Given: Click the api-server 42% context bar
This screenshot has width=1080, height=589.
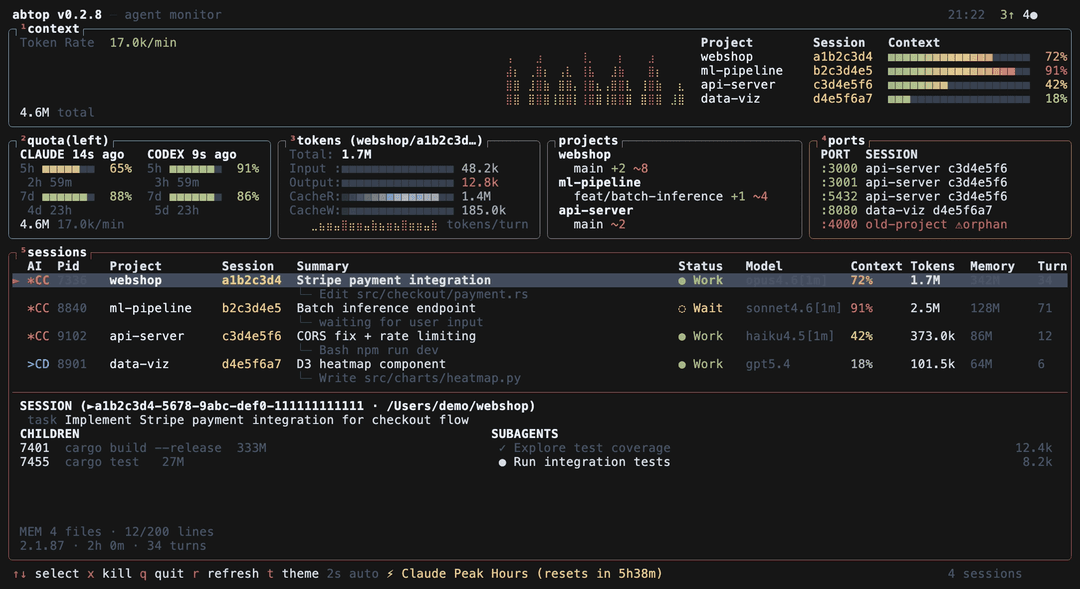Looking at the screenshot, I should tap(959, 85).
